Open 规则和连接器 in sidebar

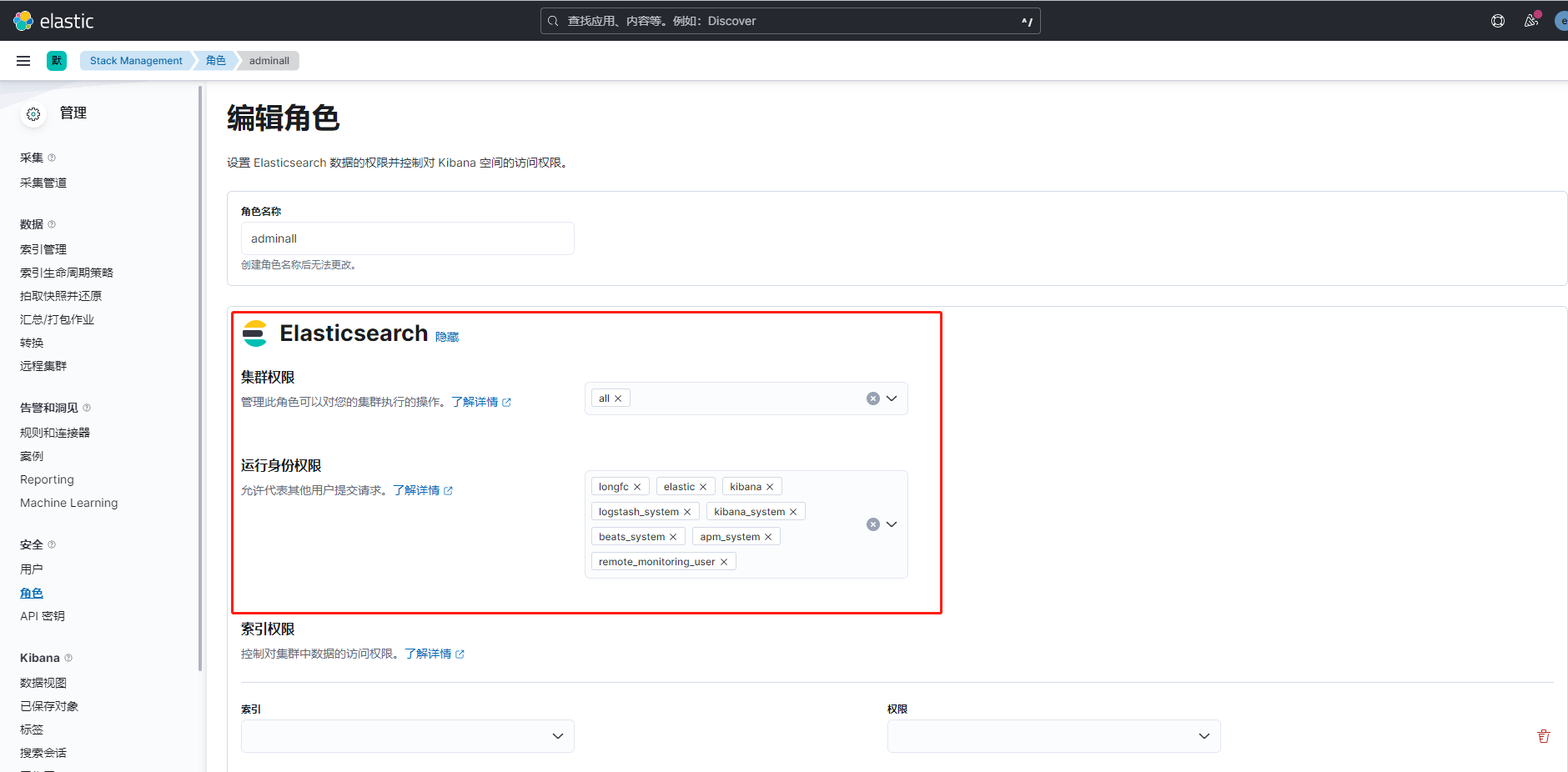pos(55,433)
